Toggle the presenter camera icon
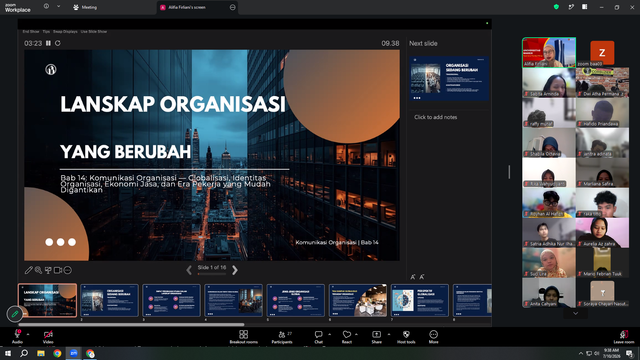Viewport: 640px width, 360px height. (x=58, y=270)
